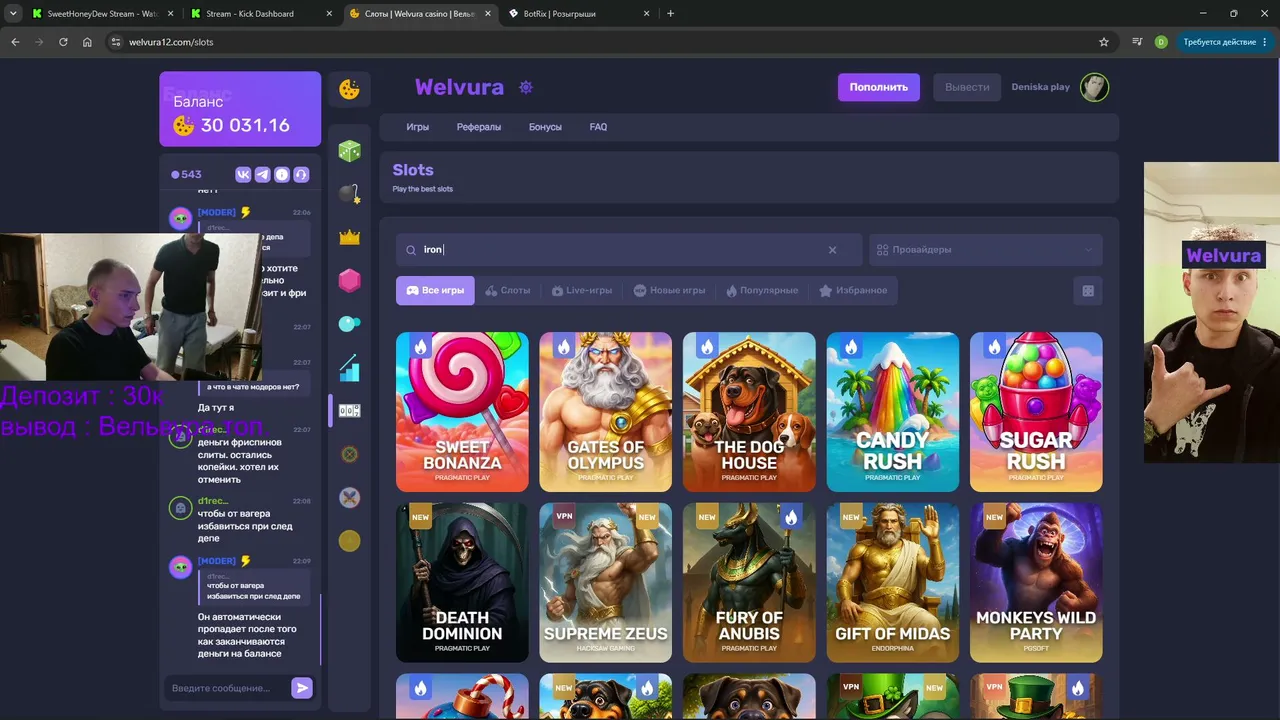The image size is (1280, 720).
Task: Focus the chat message input field
Action: coord(228,688)
